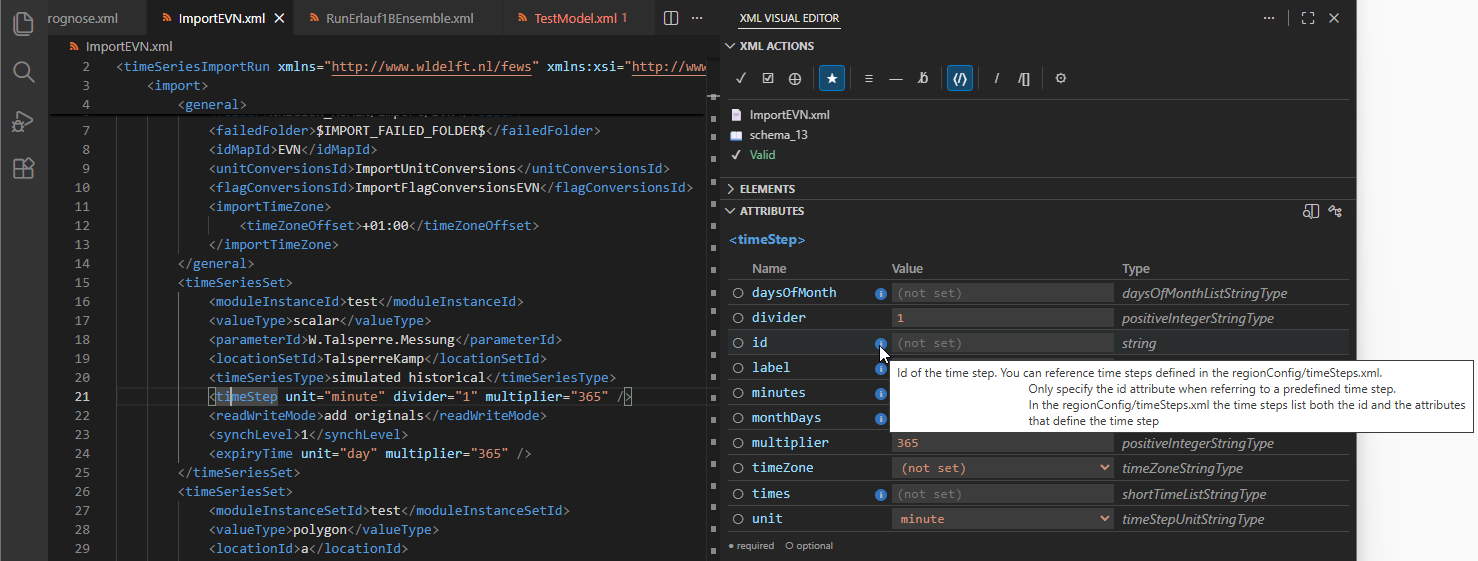Open editor more actions menu beside split icon

point(697,18)
